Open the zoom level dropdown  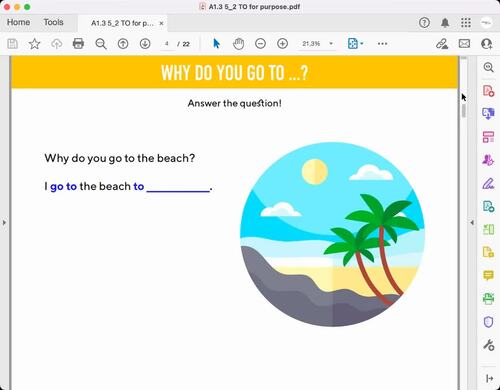pos(331,44)
